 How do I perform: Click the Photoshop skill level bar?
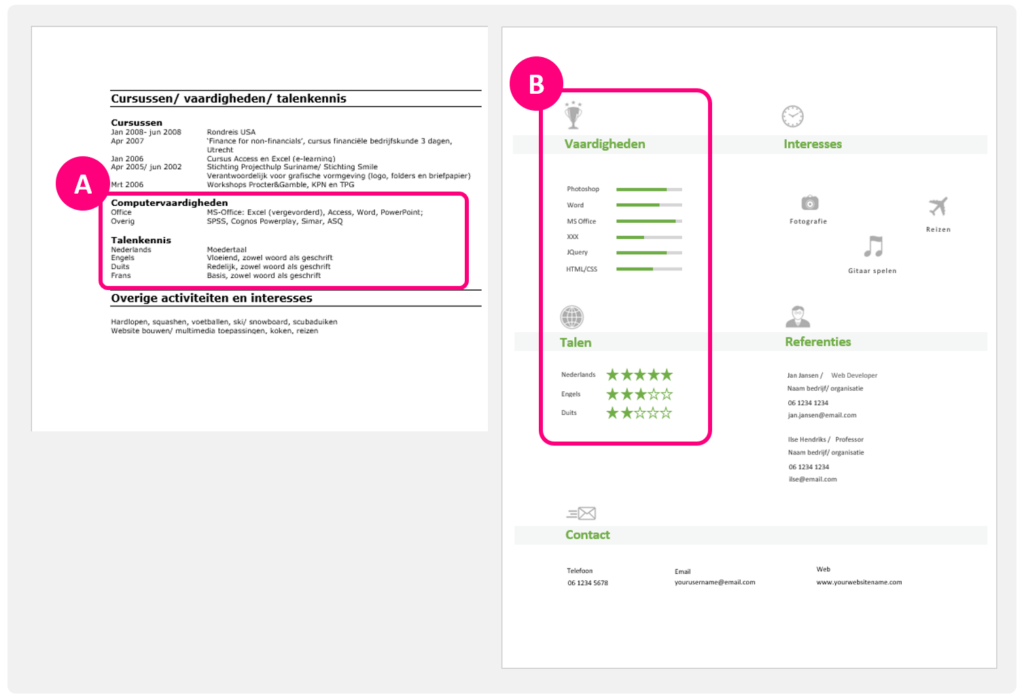coord(649,189)
